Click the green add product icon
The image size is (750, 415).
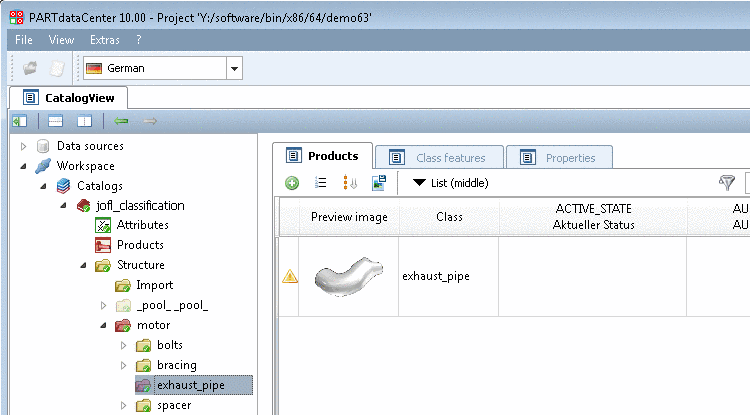292,183
